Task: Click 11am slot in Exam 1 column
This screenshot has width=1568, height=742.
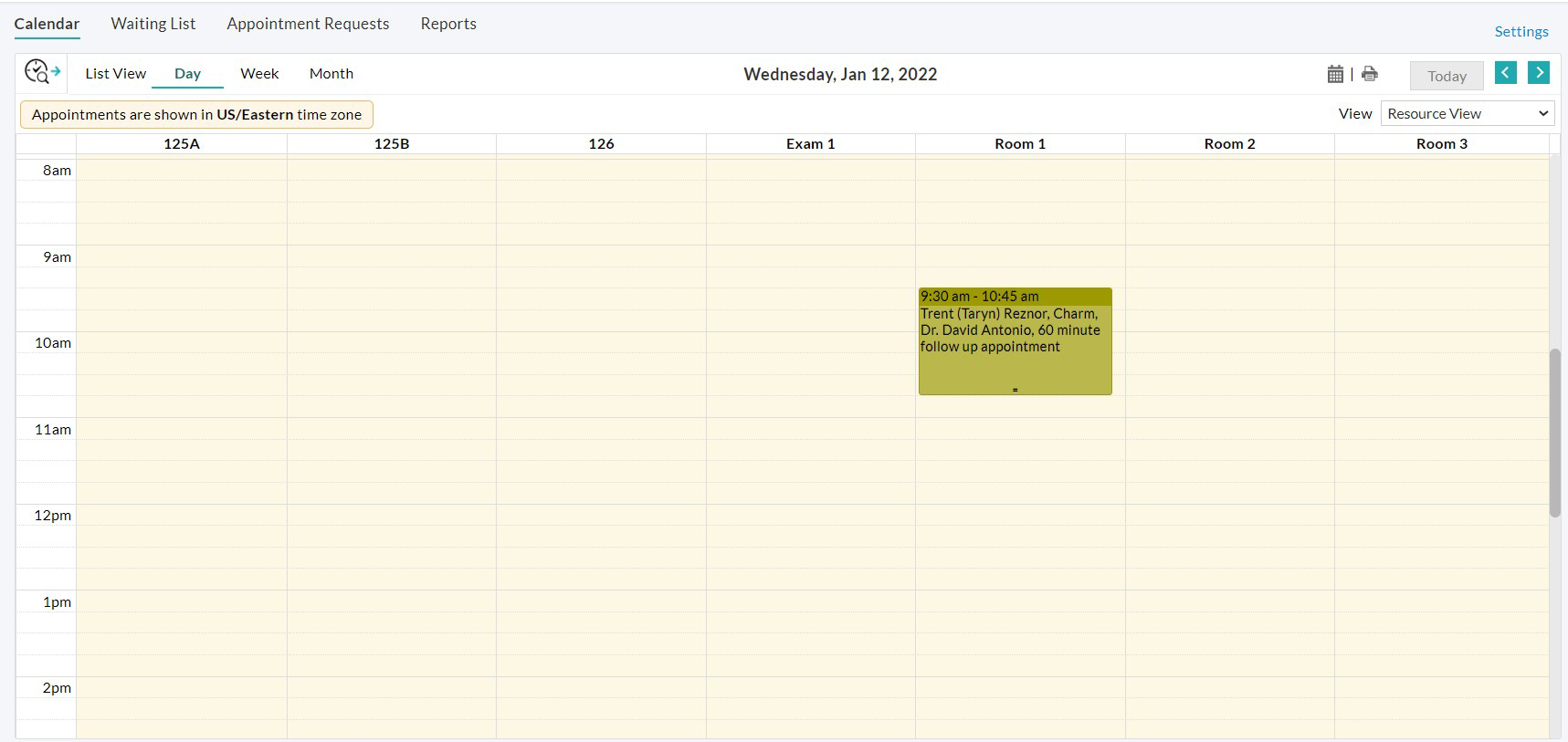Action: pos(810,429)
